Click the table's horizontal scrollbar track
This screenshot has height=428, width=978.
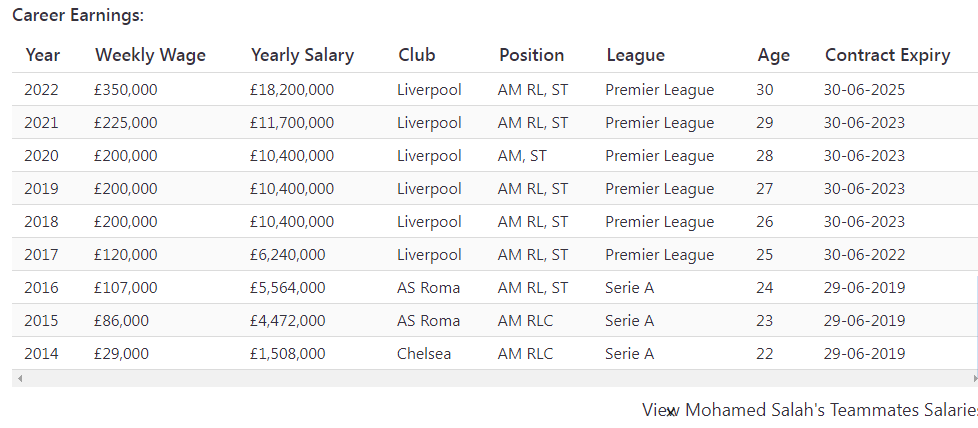(495, 378)
